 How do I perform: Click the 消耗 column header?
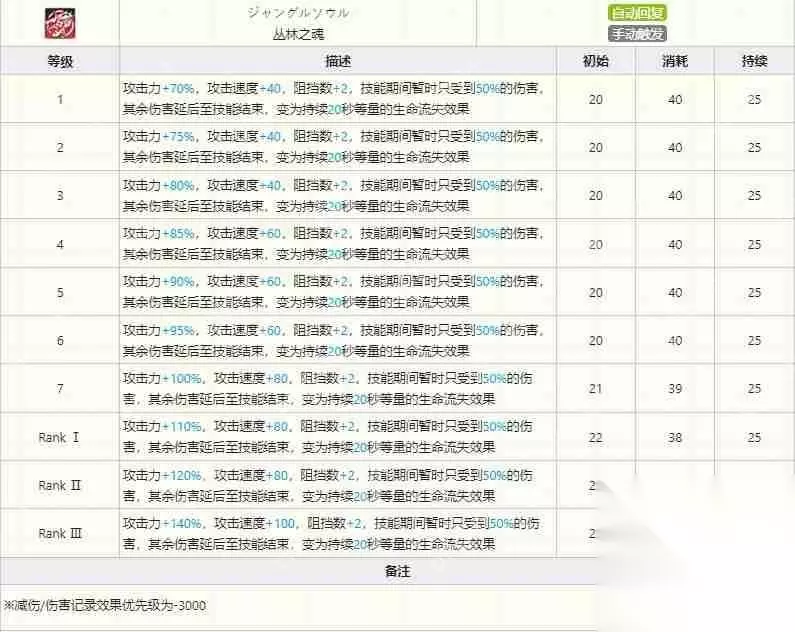click(x=675, y=61)
